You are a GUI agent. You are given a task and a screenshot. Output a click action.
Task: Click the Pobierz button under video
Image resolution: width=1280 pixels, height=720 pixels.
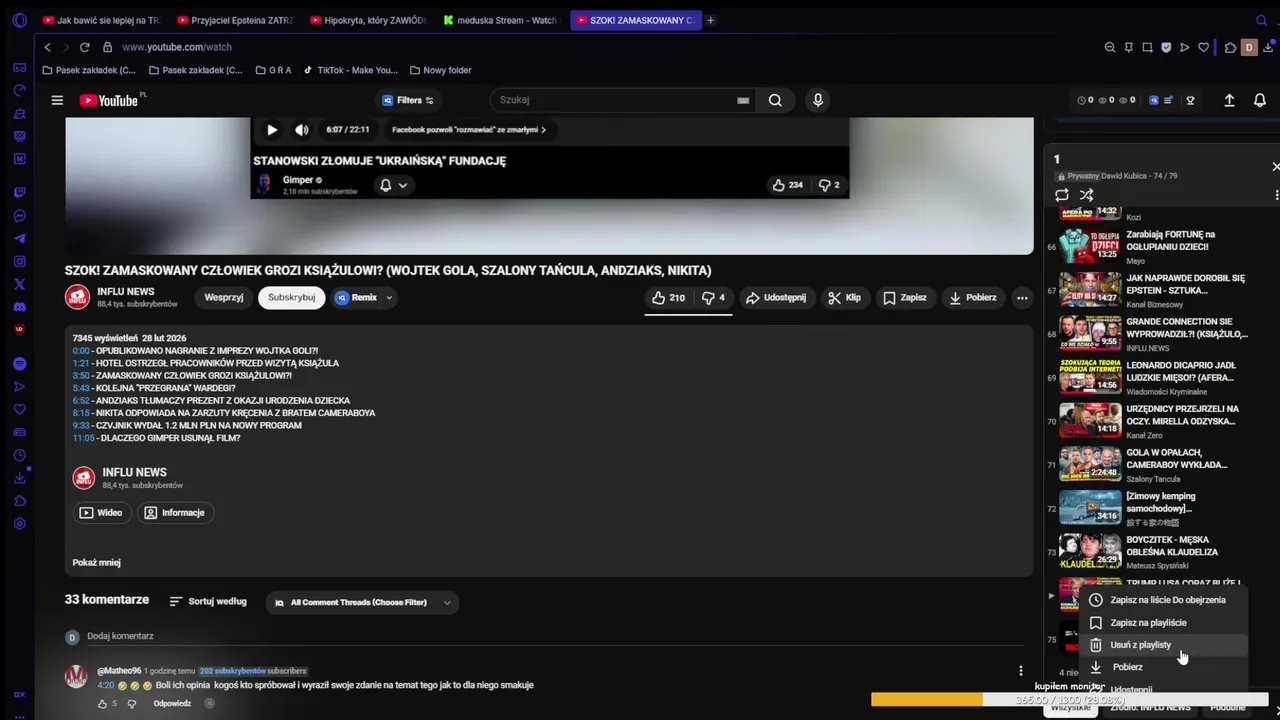(x=973, y=298)
